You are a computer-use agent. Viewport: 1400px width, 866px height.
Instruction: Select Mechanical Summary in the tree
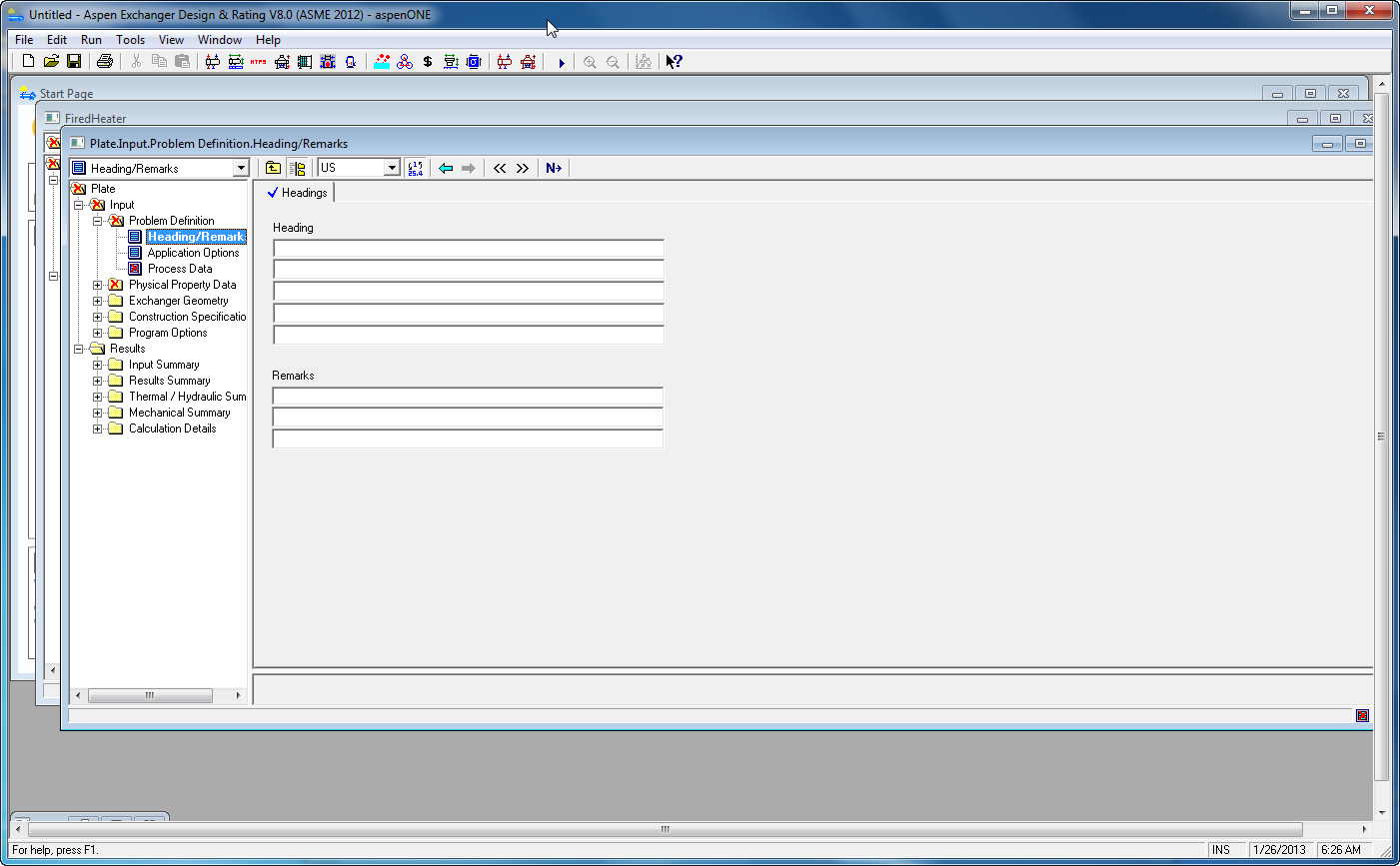coord(179,413)
